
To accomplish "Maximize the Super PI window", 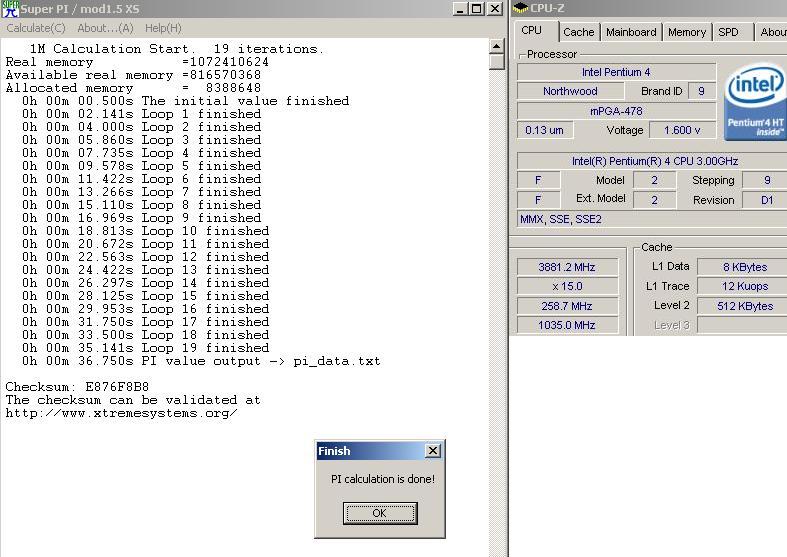I will [x=477, y=9].
